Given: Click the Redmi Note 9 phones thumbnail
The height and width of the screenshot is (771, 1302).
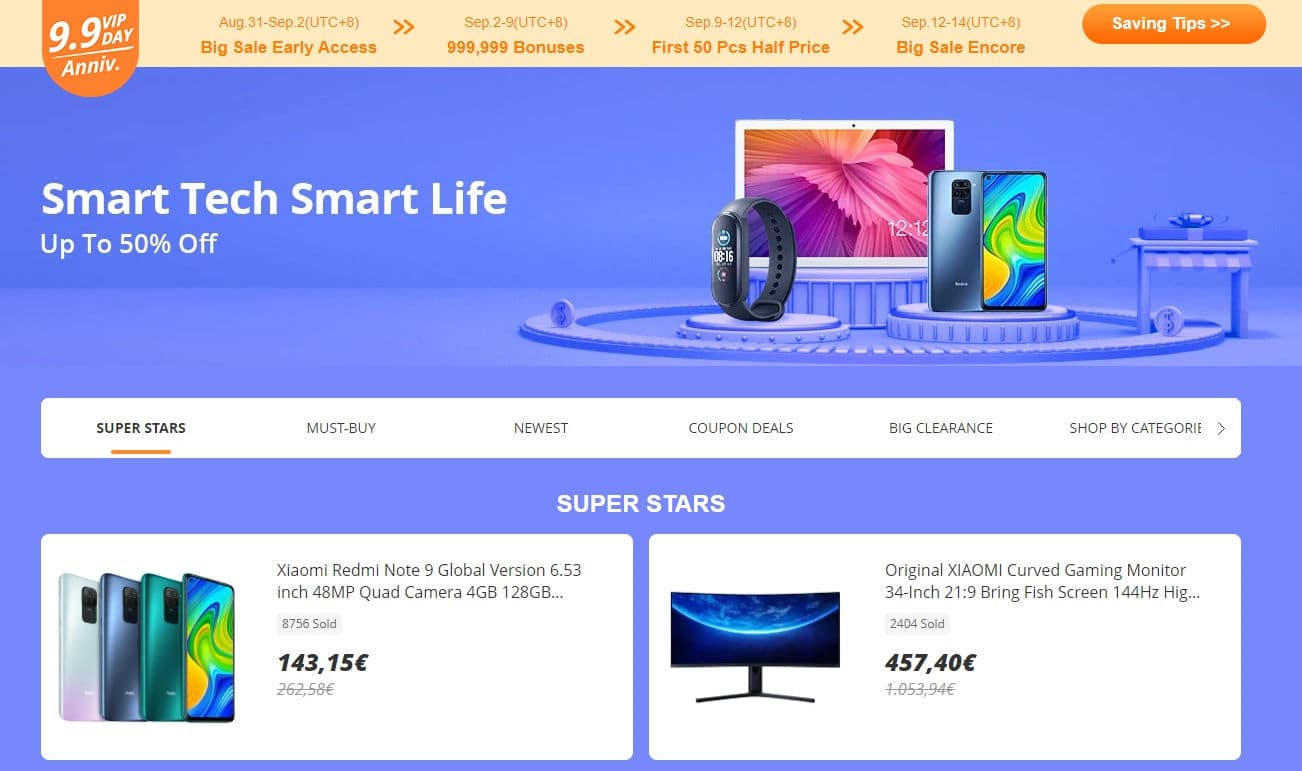Looking at the screenshot, I should point(146,647).
